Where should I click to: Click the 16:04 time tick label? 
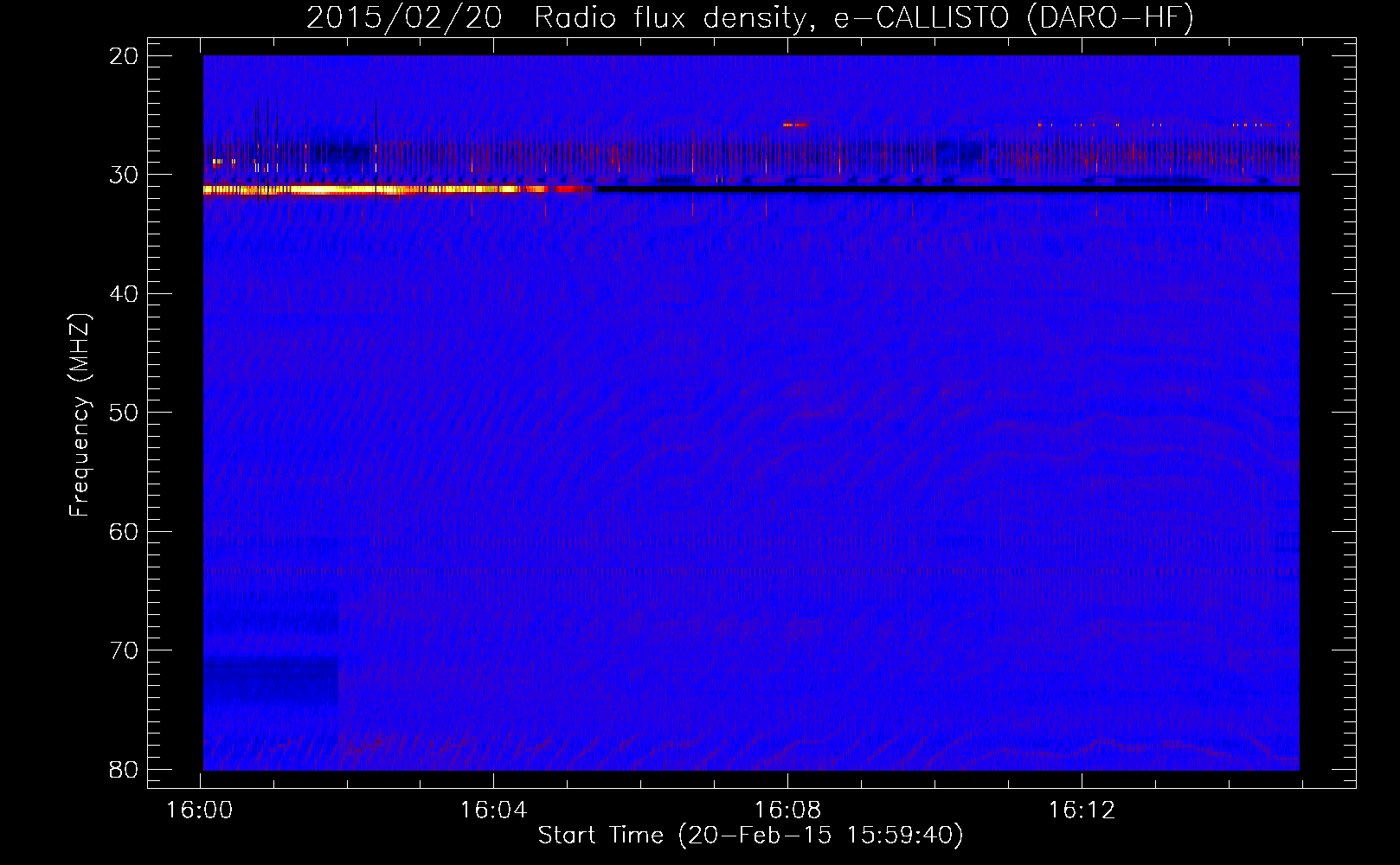tap(493, 811)
